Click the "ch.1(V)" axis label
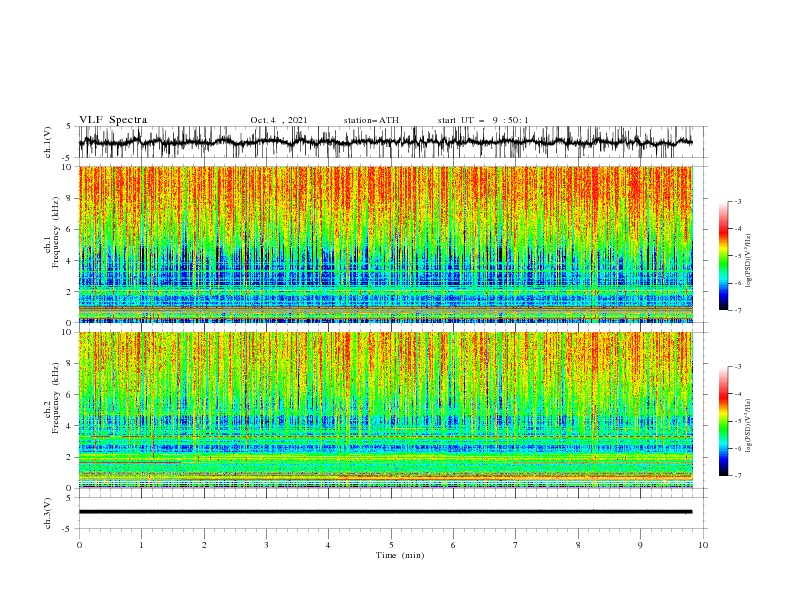This screenshot has width=792, height=612. point(48,142)
